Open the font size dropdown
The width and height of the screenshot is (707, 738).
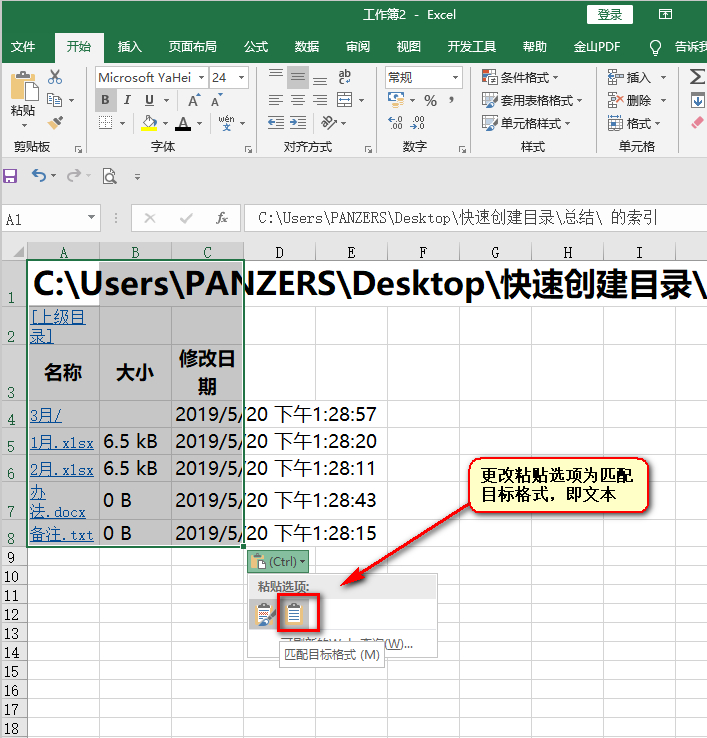click(241, 77)
